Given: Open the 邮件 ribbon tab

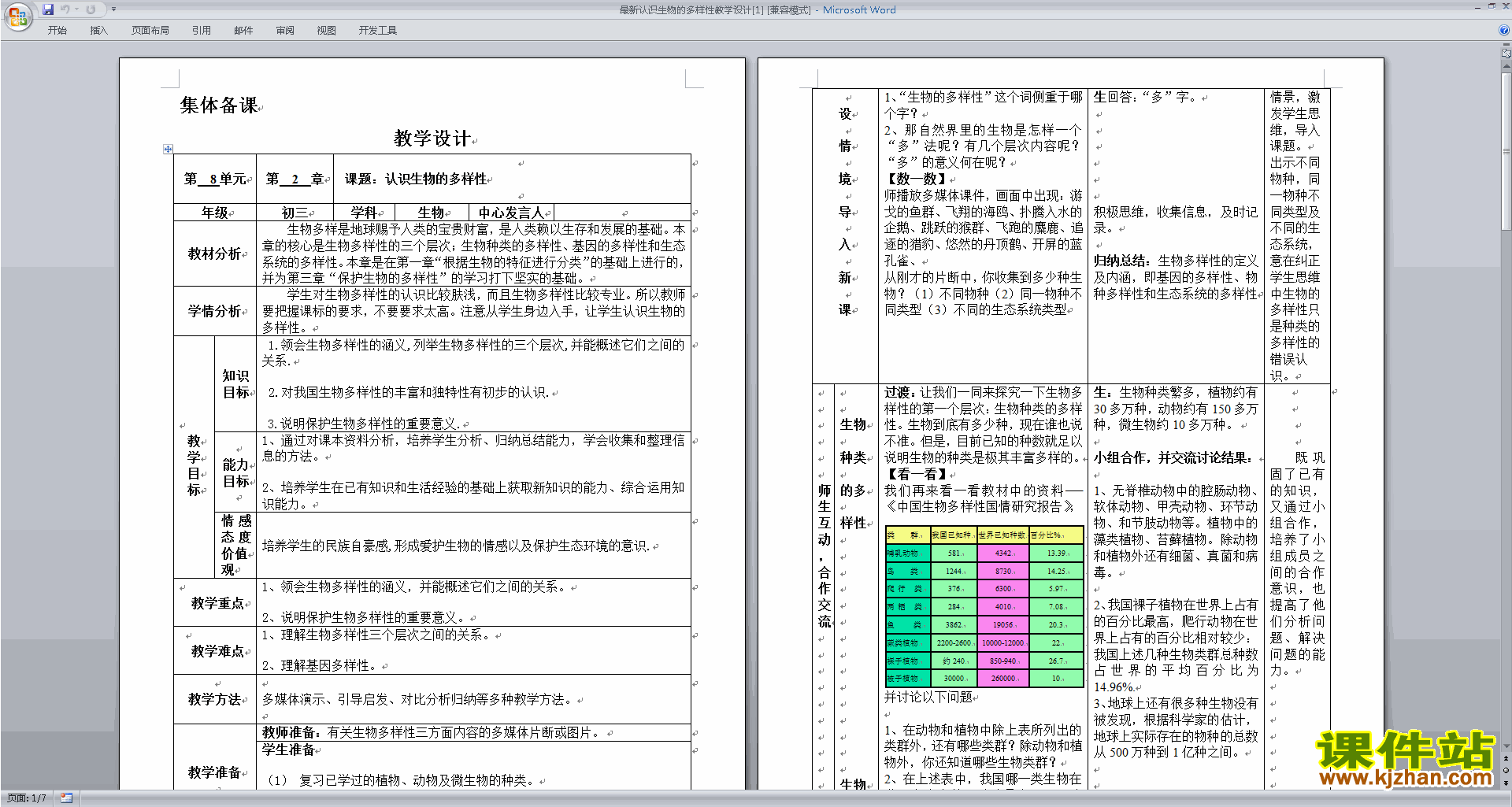Looking at the screenshot, I should 243,31.
